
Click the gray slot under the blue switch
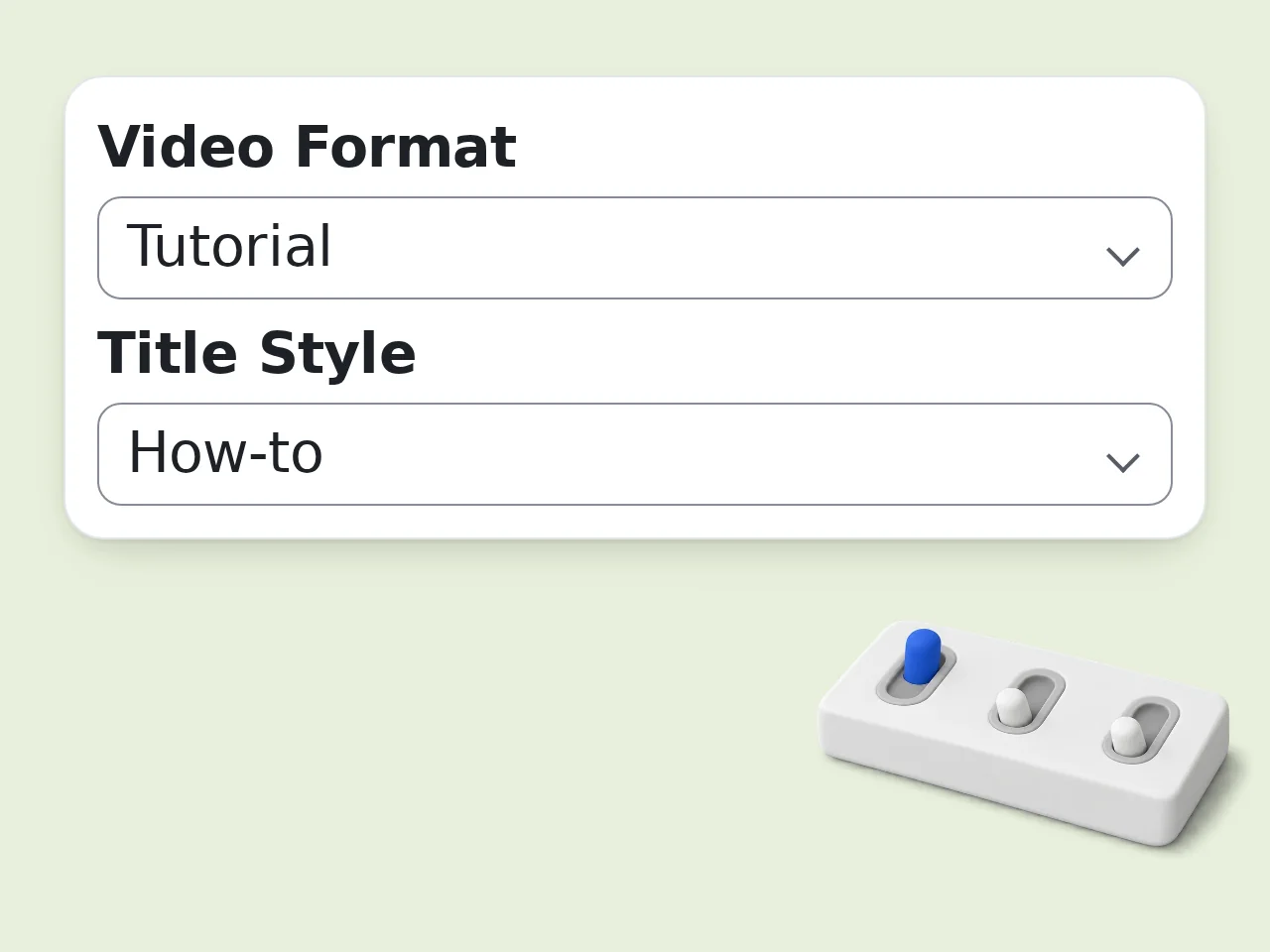916,676
